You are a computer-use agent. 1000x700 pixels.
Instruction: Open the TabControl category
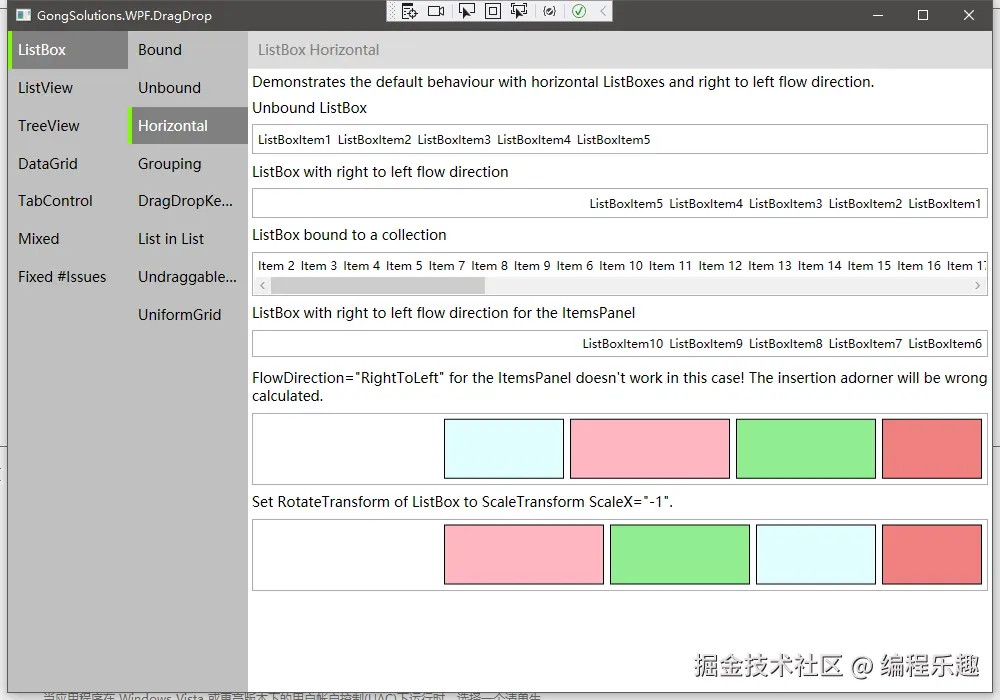[68, 201]
